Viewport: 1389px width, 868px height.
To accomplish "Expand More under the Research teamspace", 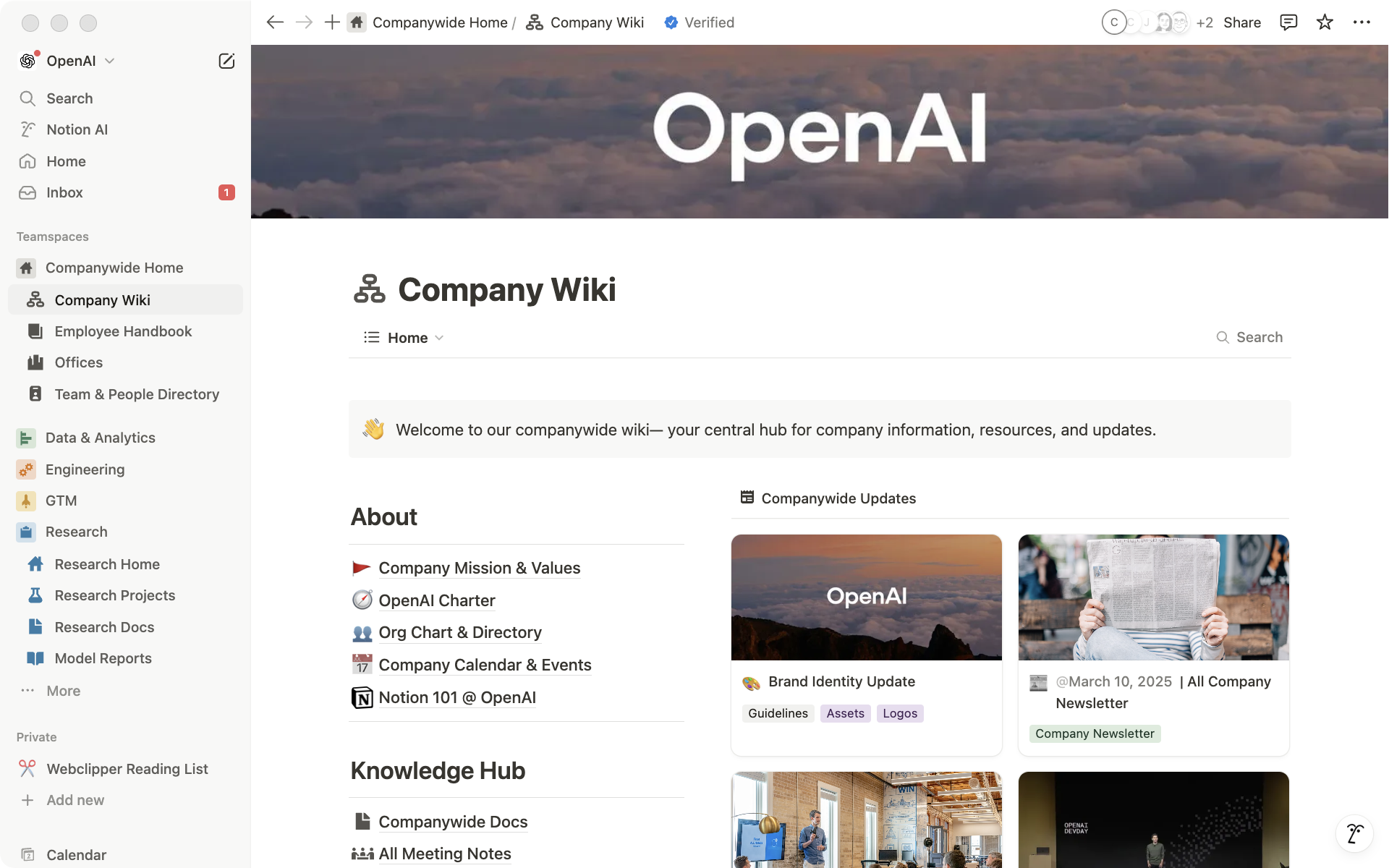I will (63, 691).
